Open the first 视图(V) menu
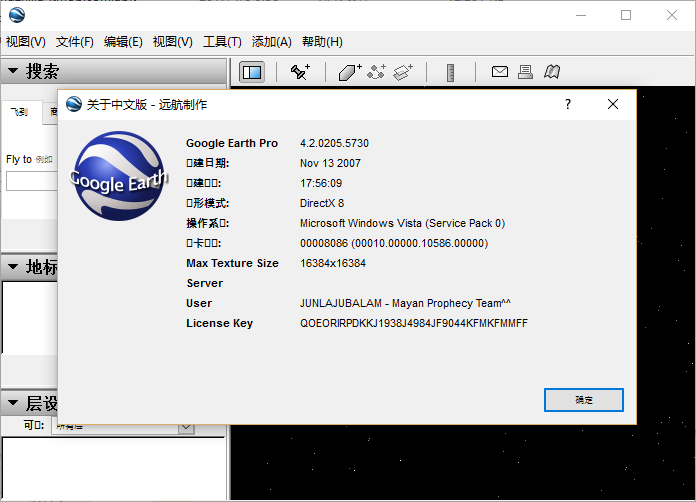Image resolution: width=696 pixels, height=502 pixels. coord(26,42)
